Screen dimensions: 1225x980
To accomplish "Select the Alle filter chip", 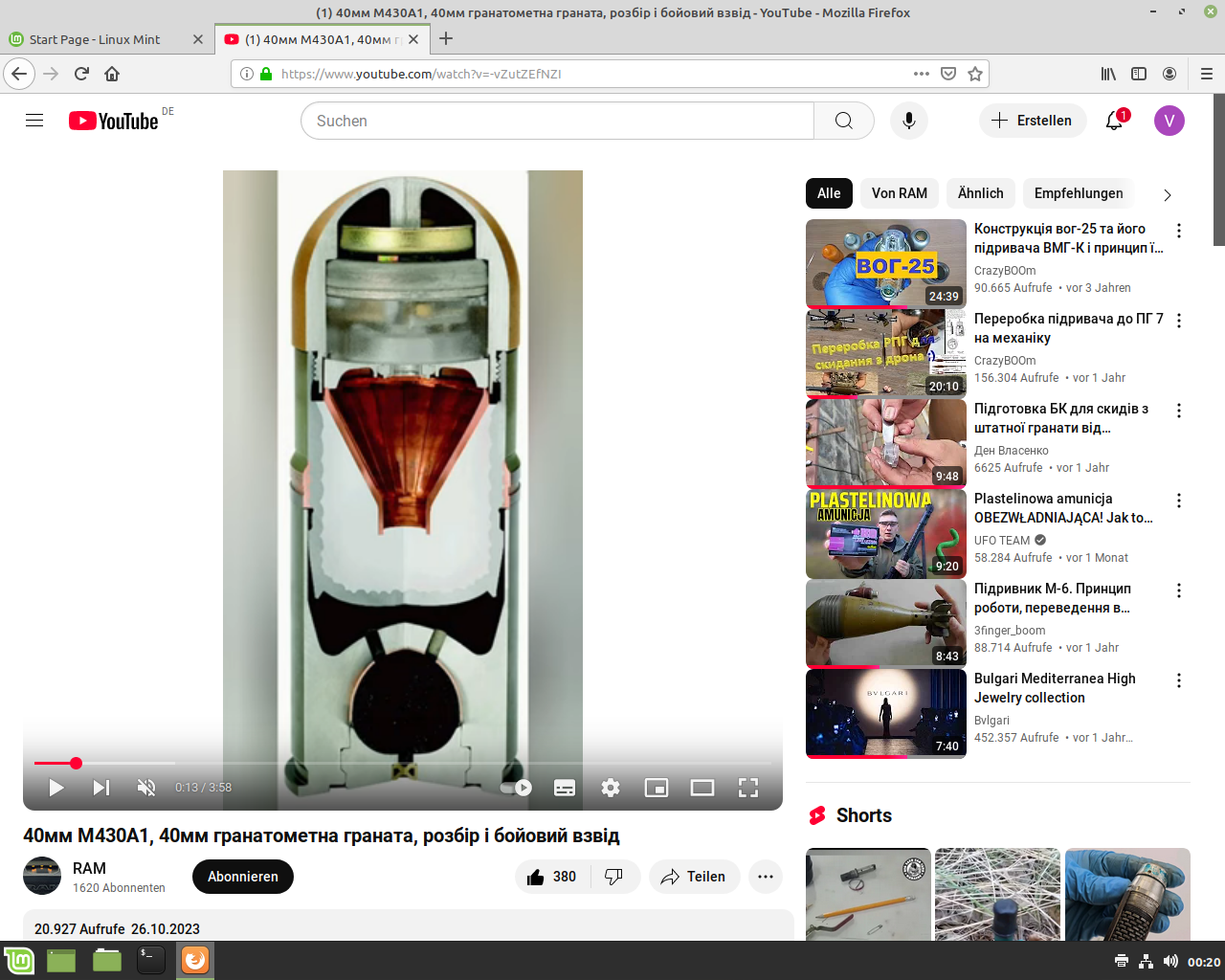I will click(x=829, y=193).
